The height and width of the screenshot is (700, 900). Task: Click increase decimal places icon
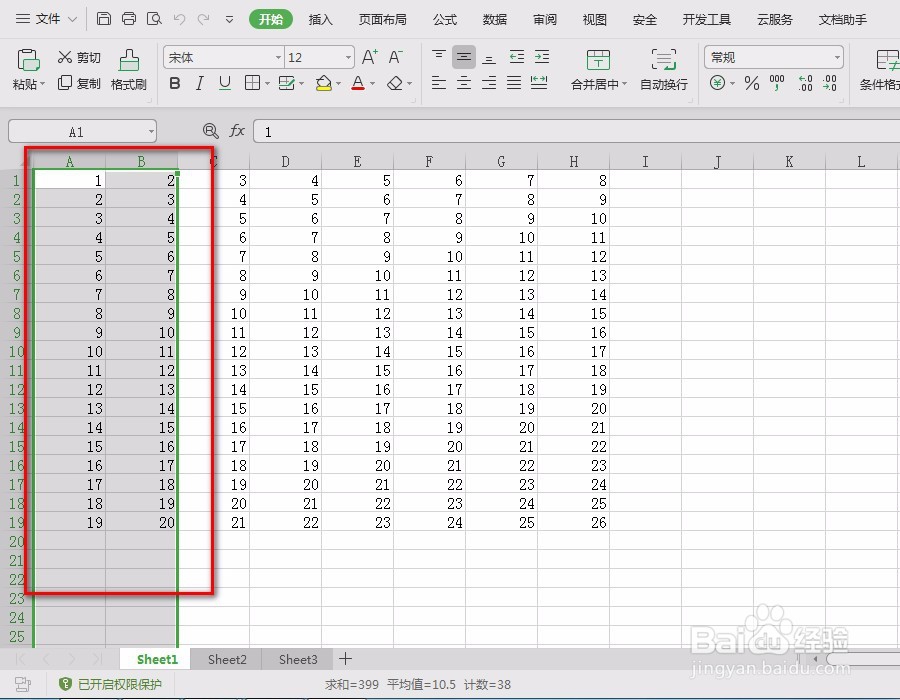[805, 83]
